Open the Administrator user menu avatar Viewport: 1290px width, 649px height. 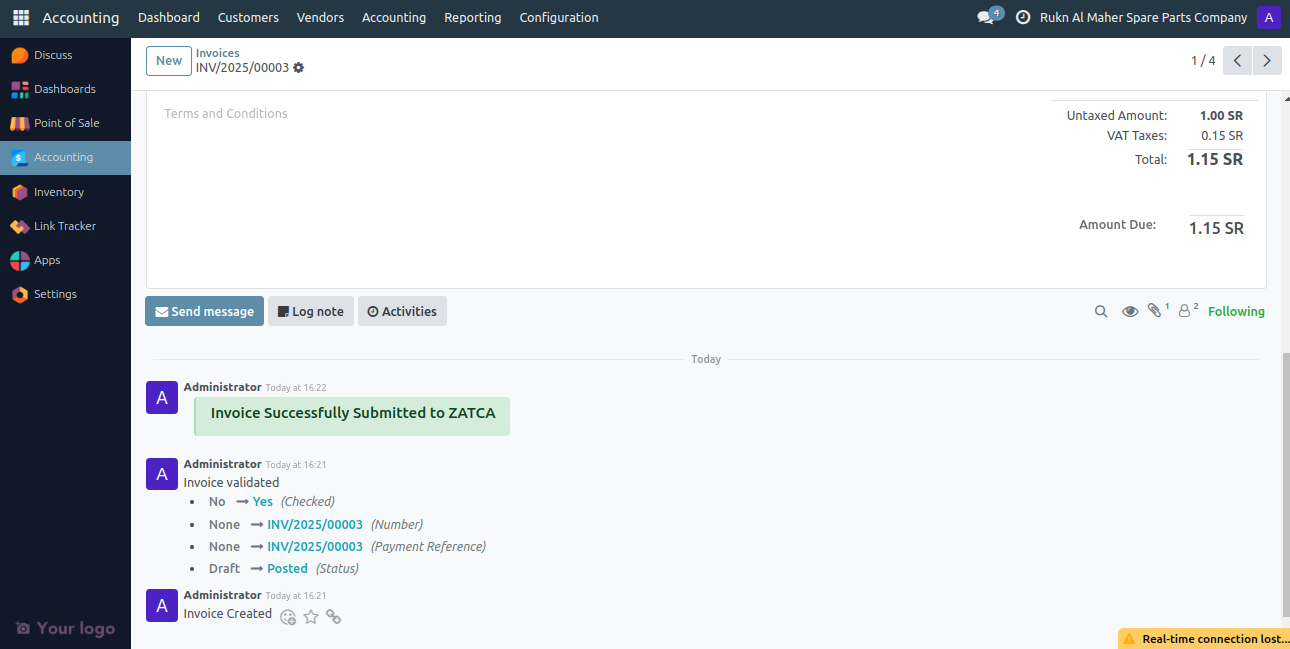tap(1269, 17)
